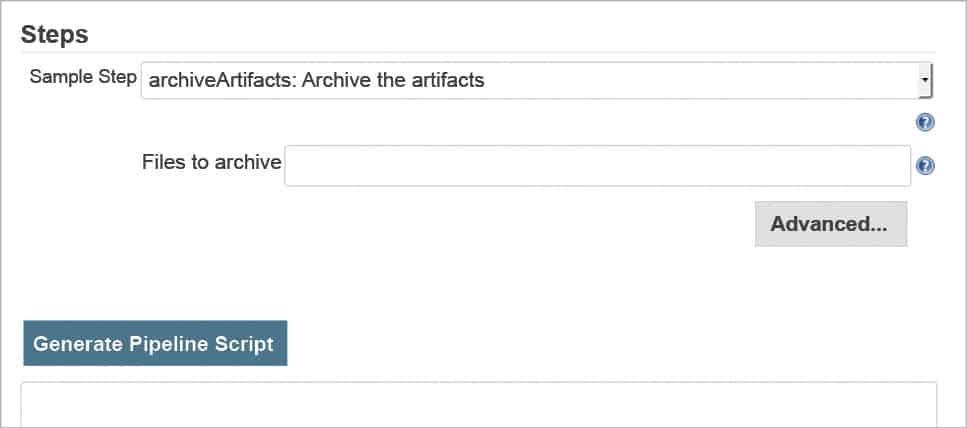This screenshot has height=428, width=967.
Task: Click the question mark right of the archive input
Action: [925, 166]
